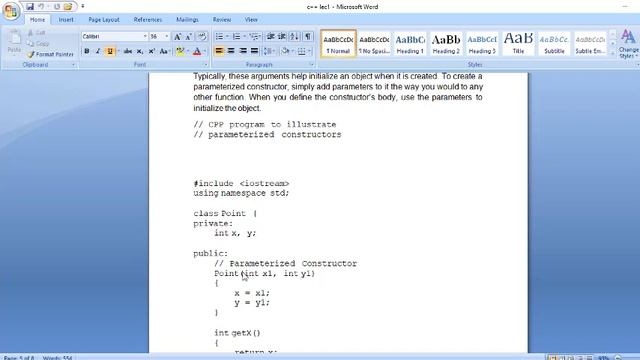Image resolution: width=640 pixels, height=360 pixels.
Task: Open font color dropdown arrow
Action: [x=205, y=51]
